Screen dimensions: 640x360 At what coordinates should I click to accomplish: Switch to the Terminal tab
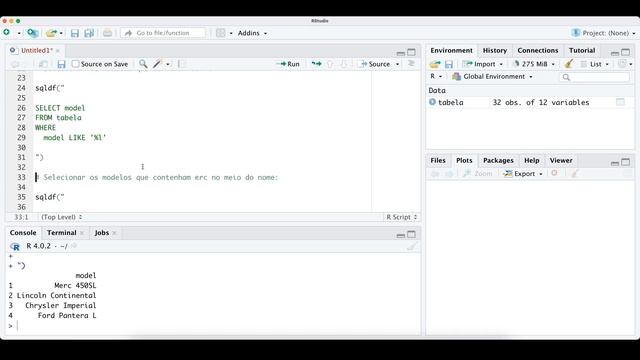pos(62,233)
